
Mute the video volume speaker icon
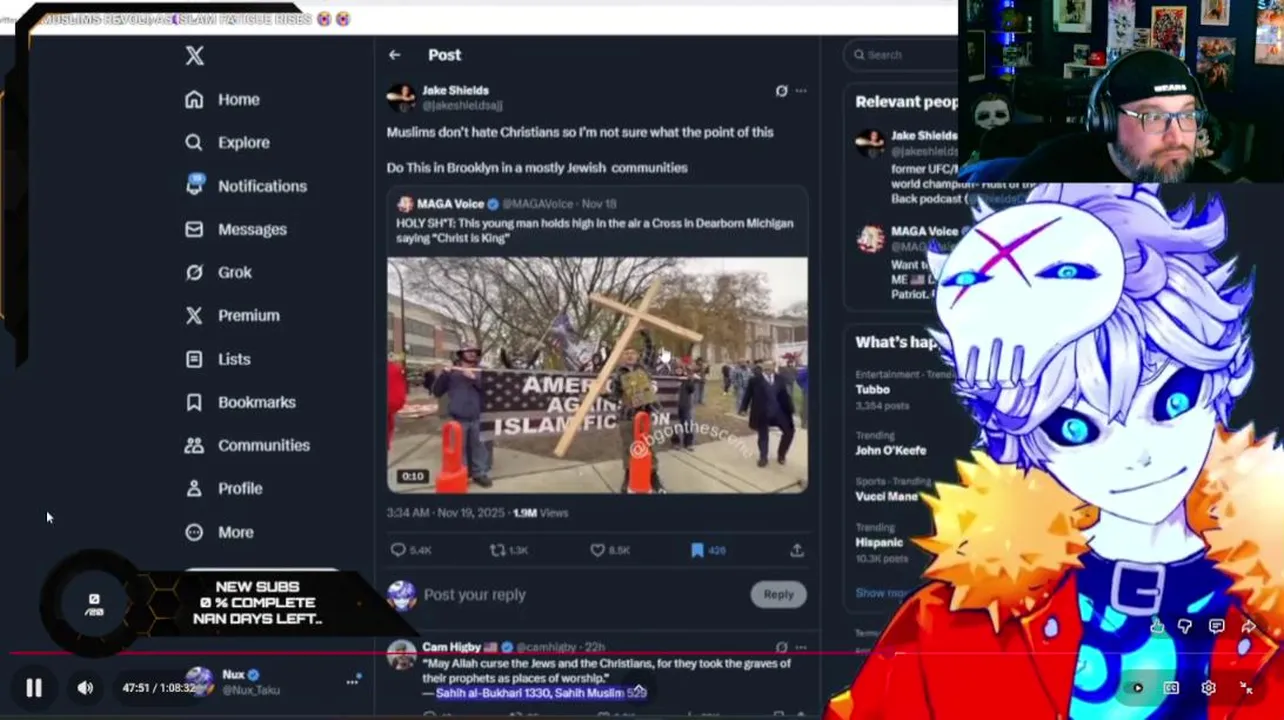pos(85,688)
